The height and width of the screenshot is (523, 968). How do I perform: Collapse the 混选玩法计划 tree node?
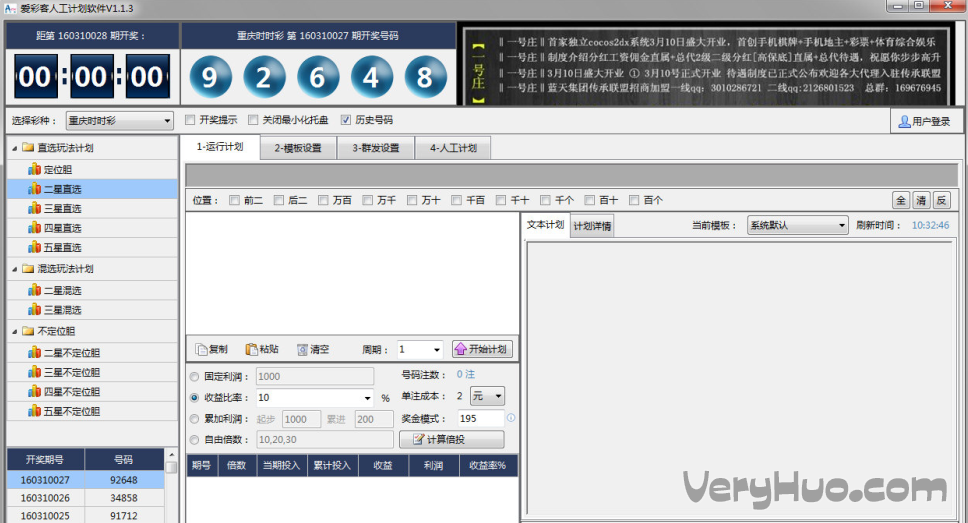click(x=14, y=269)
